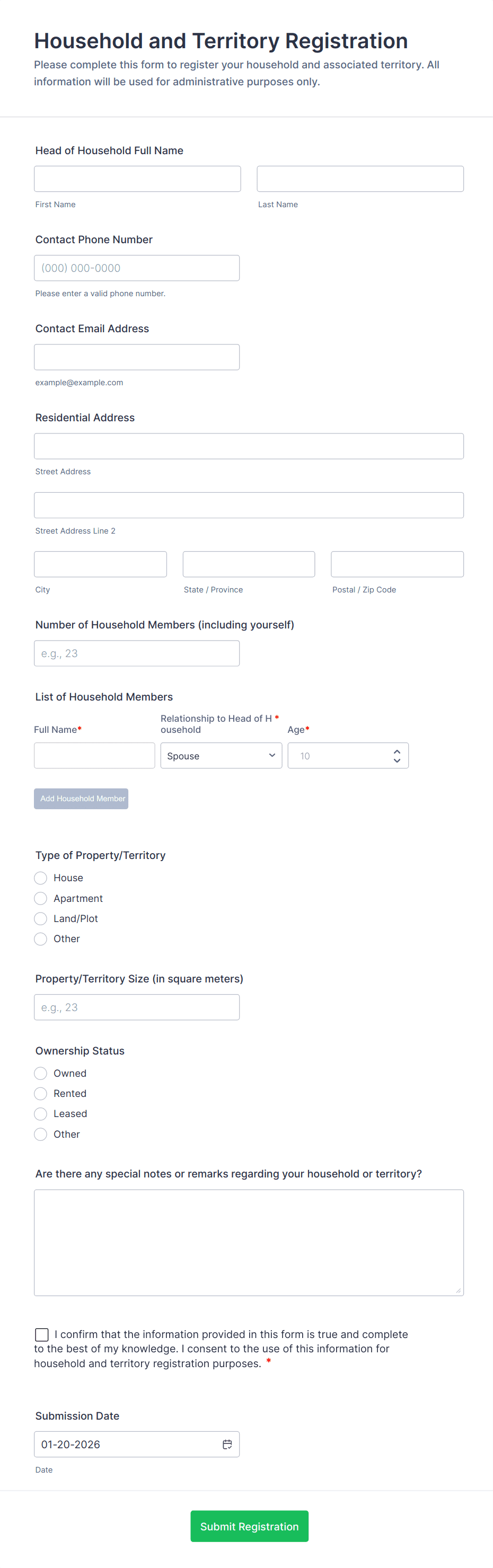The width and height of the screenshot is (493, 1568).
Task: Click Add Household Member button
Action: [x=81, y=799]
